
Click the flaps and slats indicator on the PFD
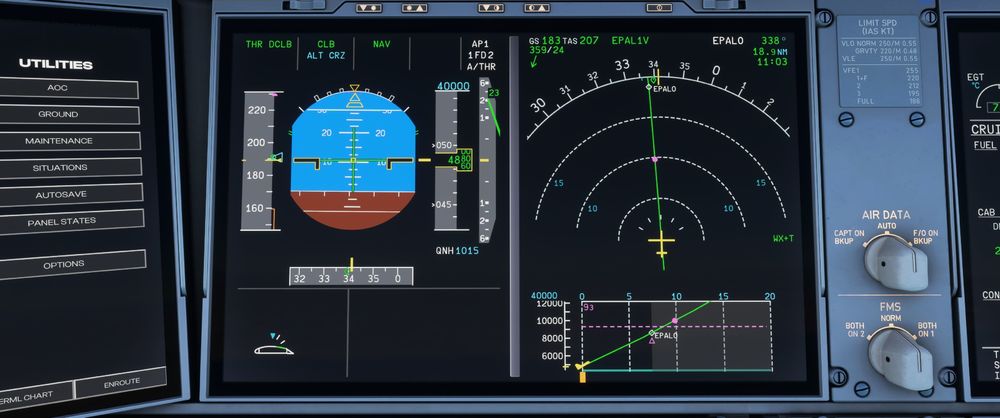click(273, 346)
